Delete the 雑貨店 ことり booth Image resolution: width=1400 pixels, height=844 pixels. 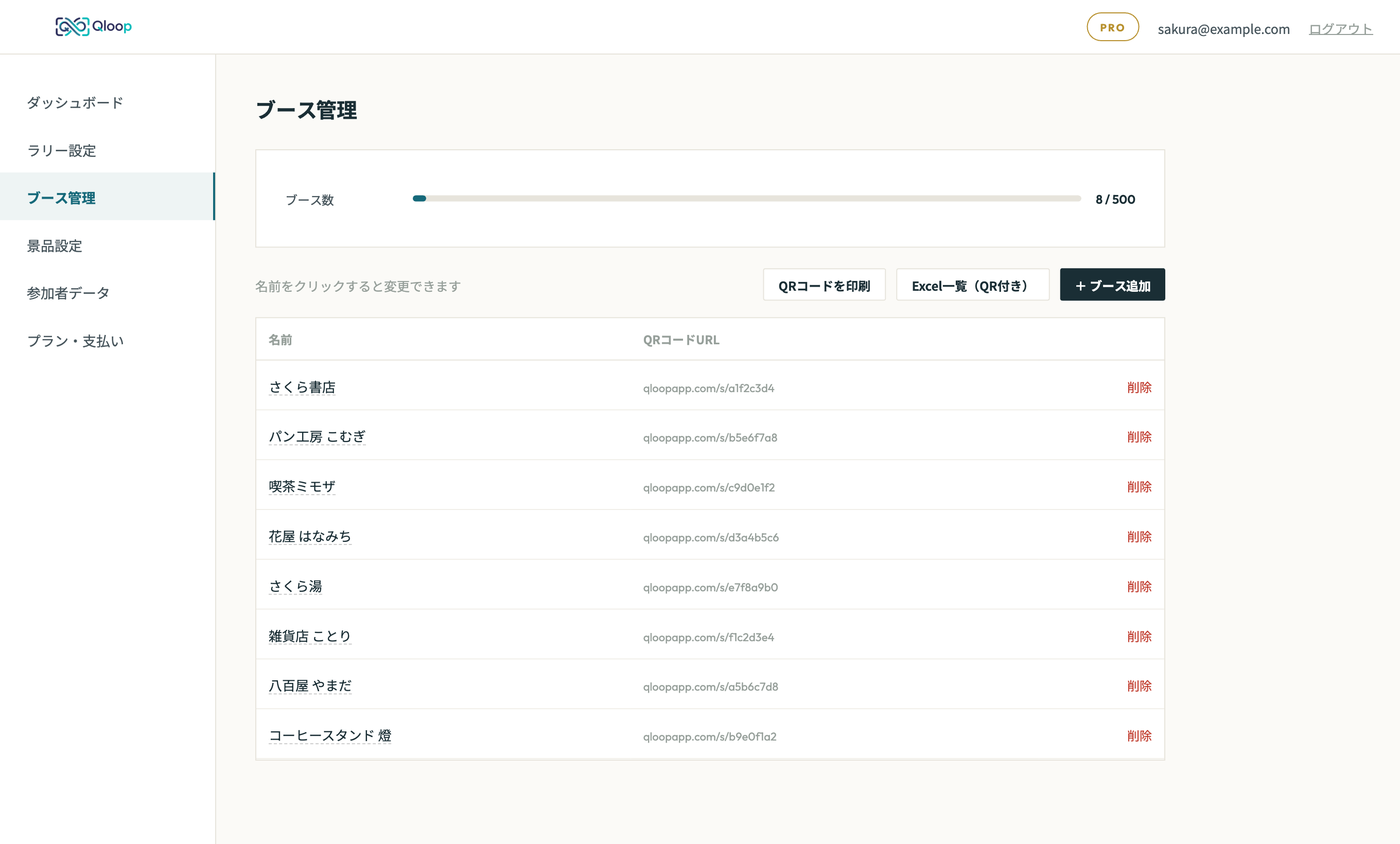point(1139,637)
